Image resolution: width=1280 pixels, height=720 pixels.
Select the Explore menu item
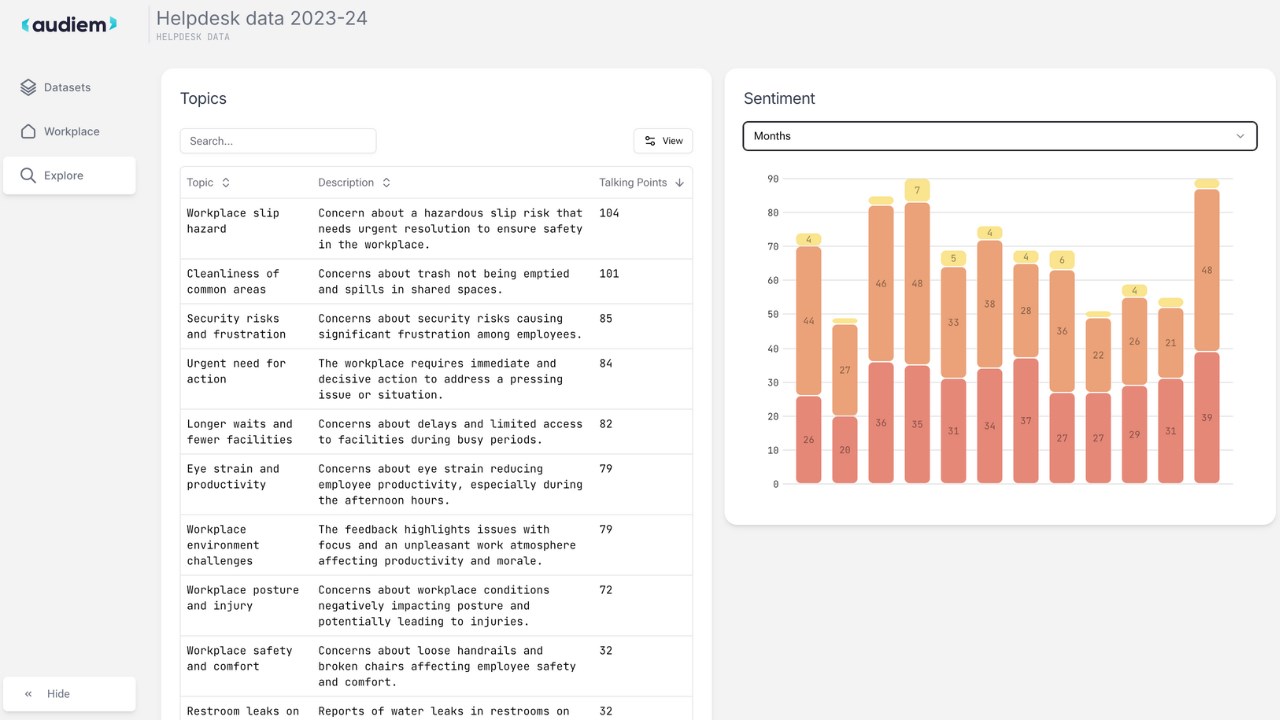[69, 175]
